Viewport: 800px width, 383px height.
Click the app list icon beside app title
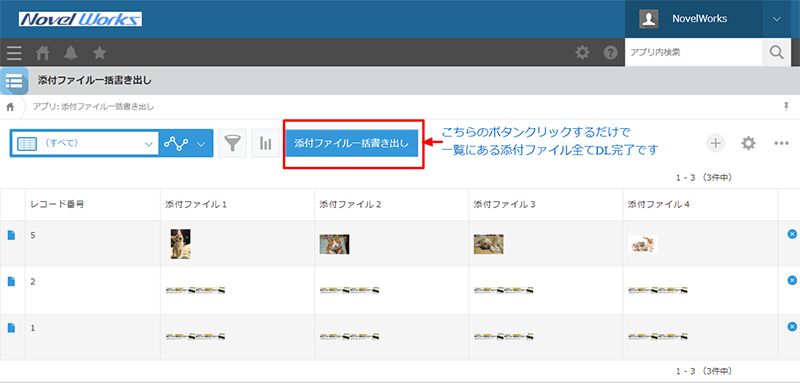pyautogui.click(x=14, y=81)
